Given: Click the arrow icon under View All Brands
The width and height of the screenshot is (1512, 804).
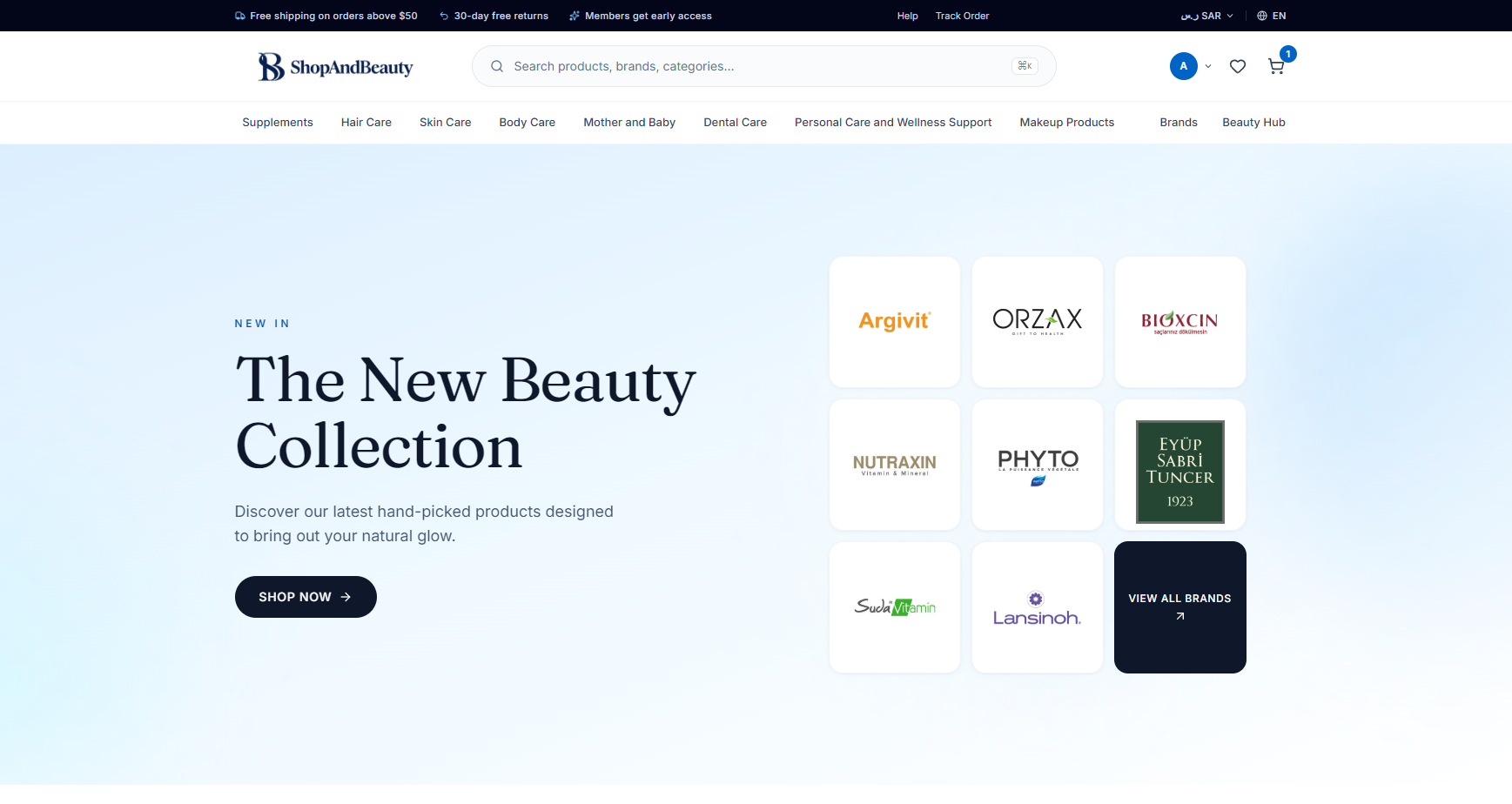Looking at the screenshot, I should pyautogui.click(x=1180, y=616).
